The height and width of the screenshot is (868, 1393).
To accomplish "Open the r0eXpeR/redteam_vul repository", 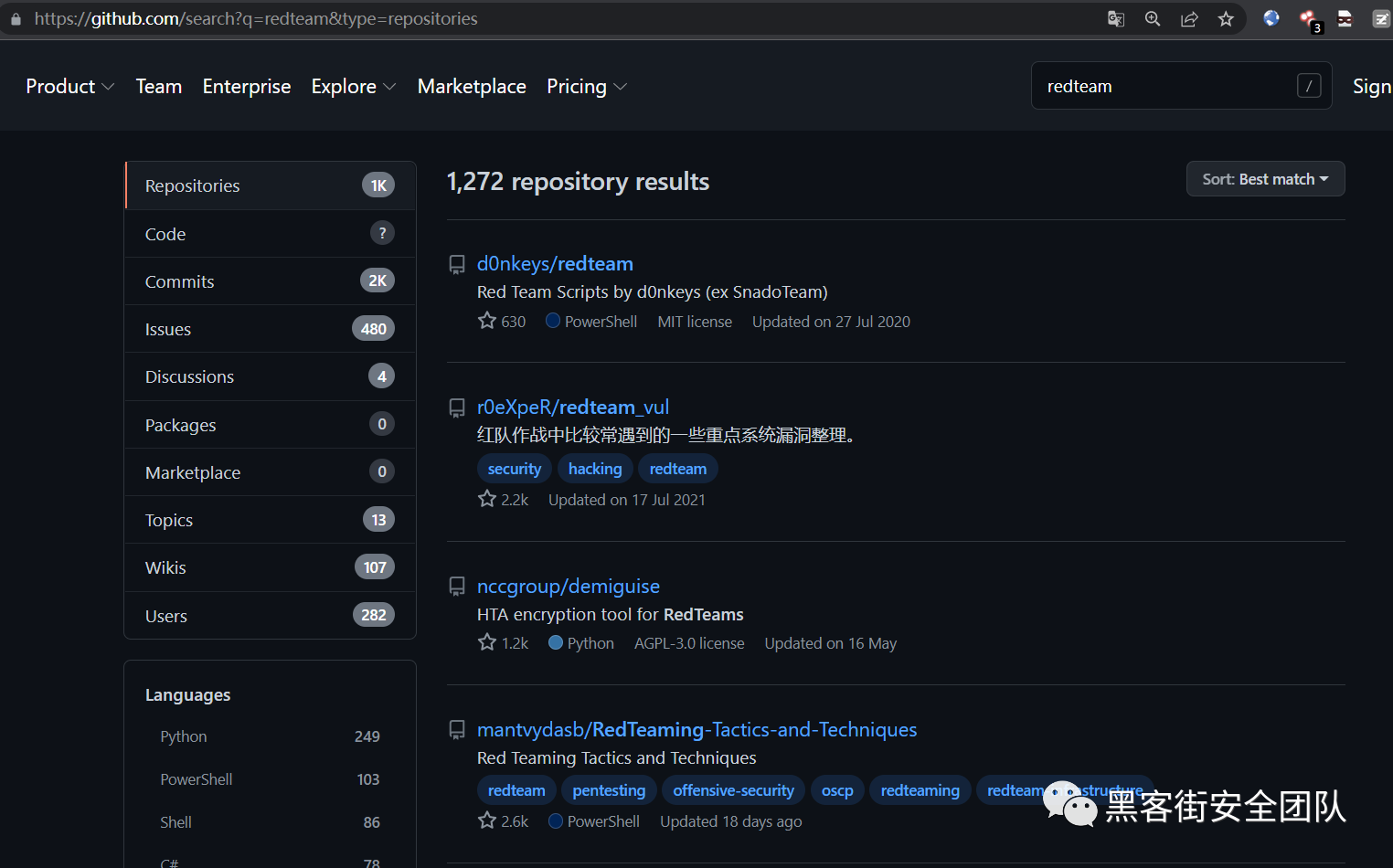I will [573, 408].
